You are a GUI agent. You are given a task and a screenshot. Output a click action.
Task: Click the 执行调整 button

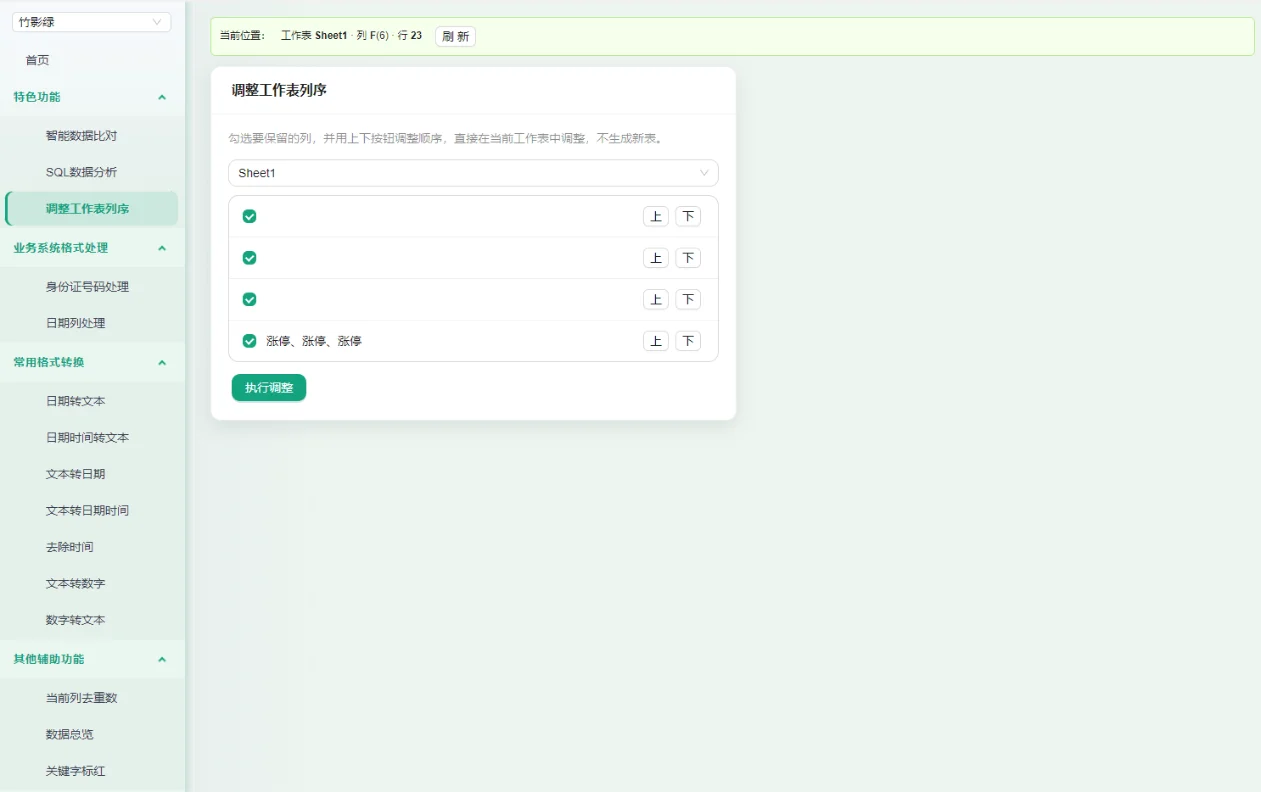pyautogui.click(x=269, y=388)
